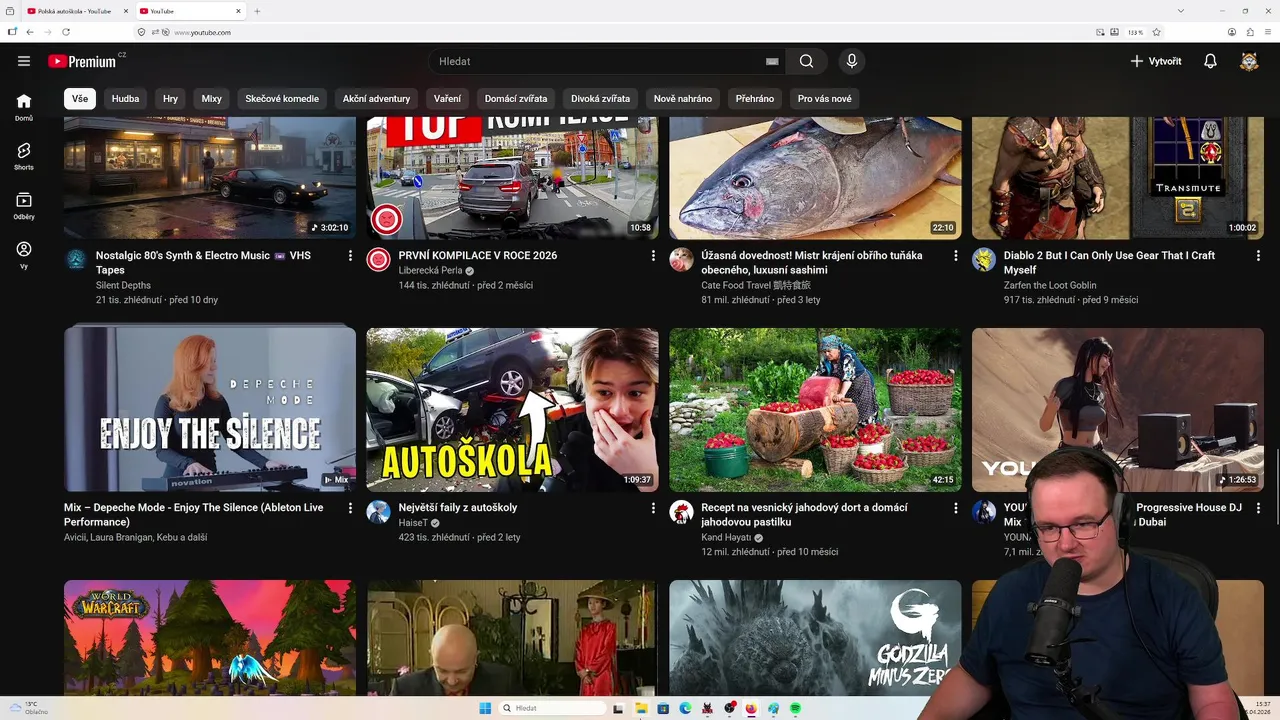Open options for Úžasná dovednost tuňák video
Viewport: 1280px width, 720px height.
point(955,256)
